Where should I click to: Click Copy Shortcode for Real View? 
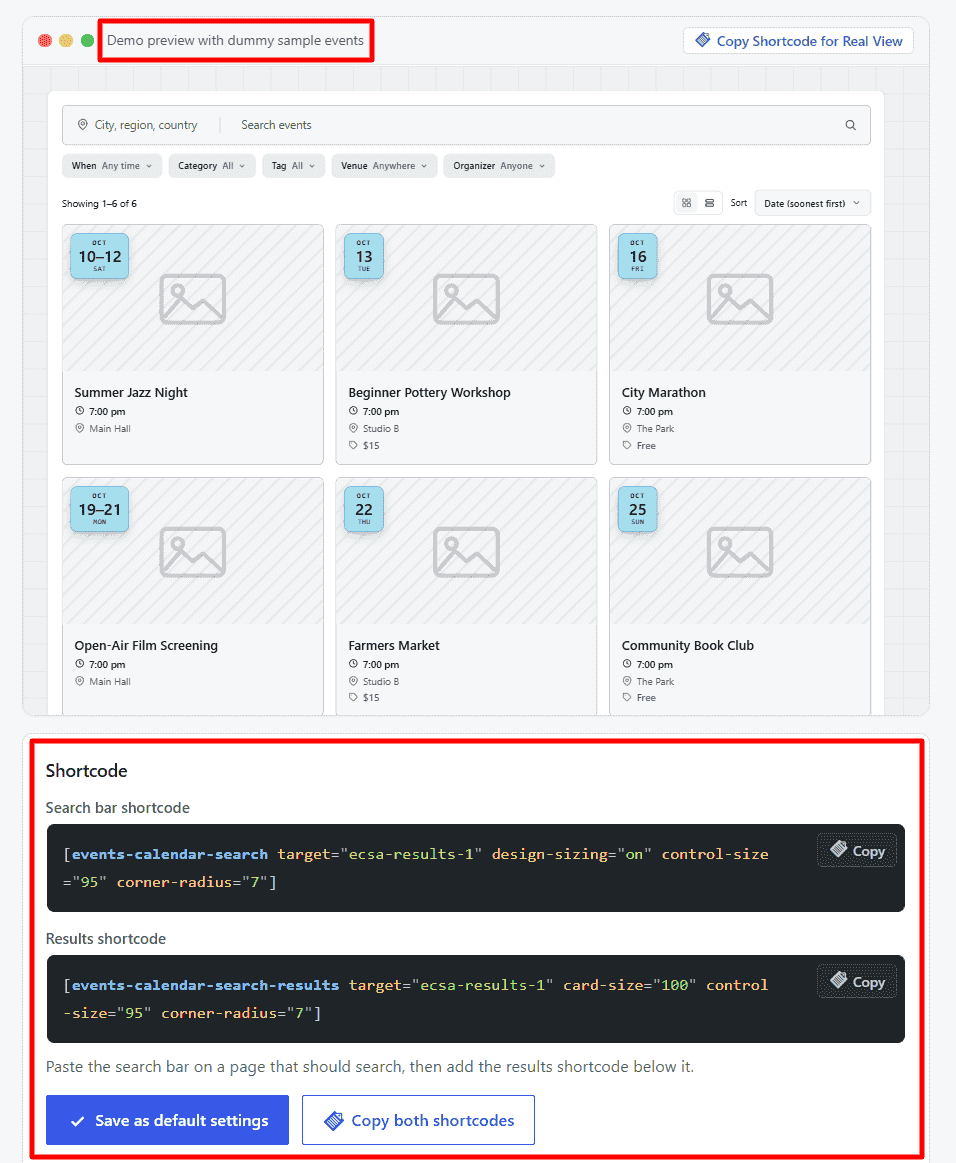pos(798,41)
